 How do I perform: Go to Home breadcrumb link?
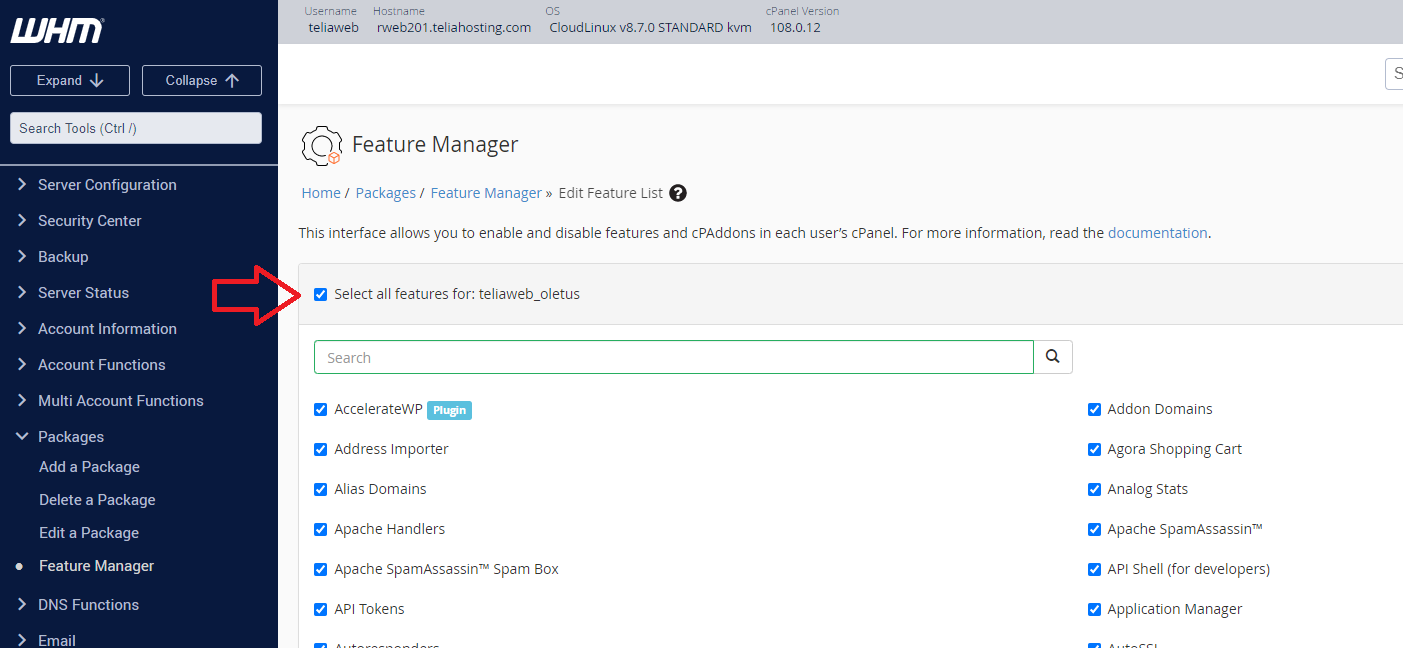[321, 193]
